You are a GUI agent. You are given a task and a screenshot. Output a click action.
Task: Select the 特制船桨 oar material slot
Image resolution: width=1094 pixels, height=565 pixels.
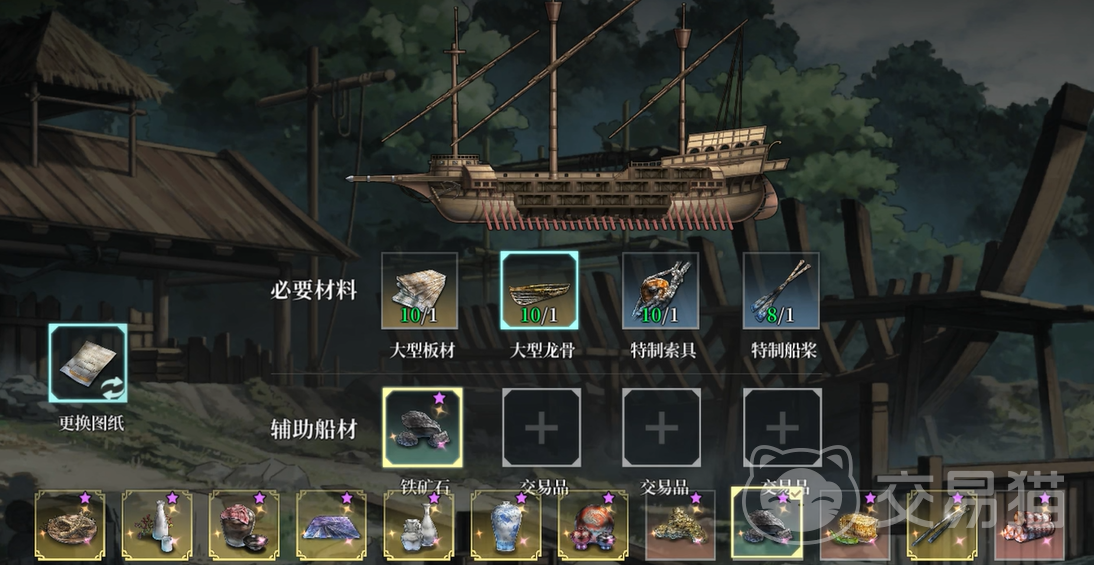coord(781,290)
